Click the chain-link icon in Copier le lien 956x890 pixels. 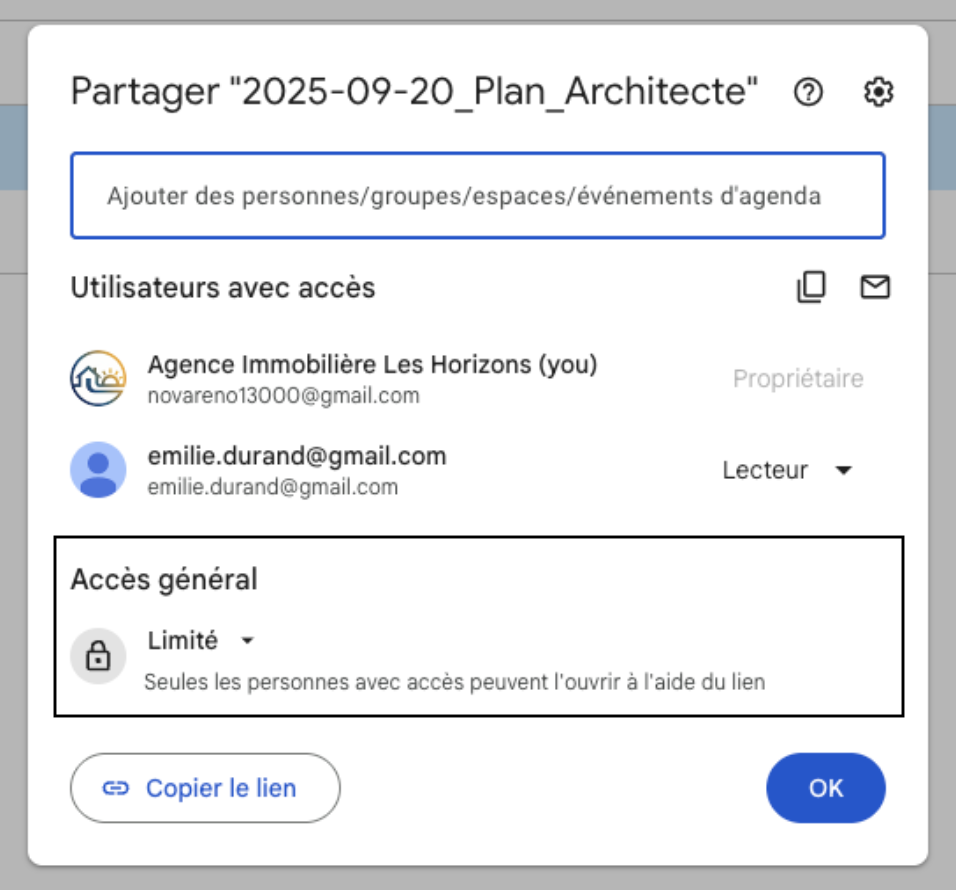pyautogui.click(x=116, y=788)
